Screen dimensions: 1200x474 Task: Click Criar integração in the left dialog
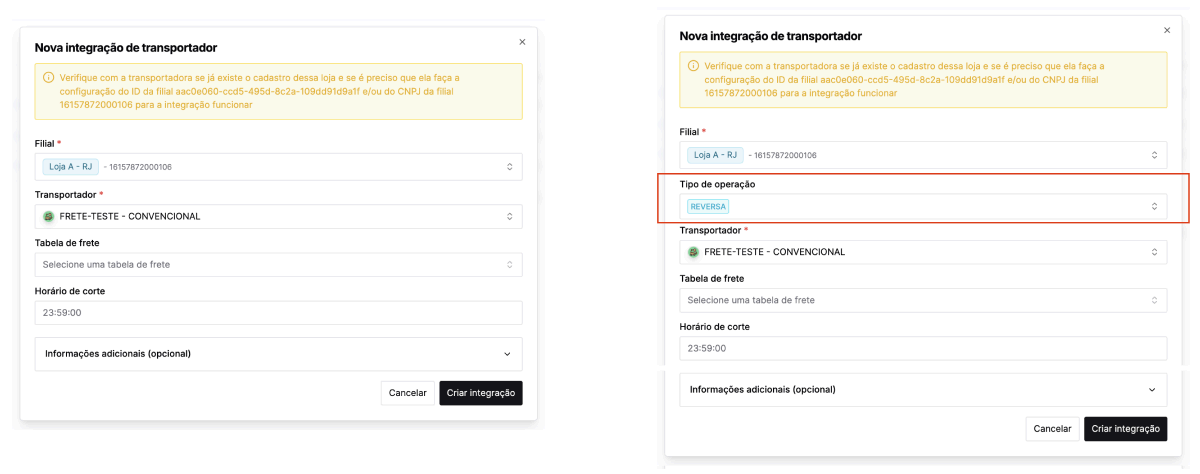click(481, 393)
